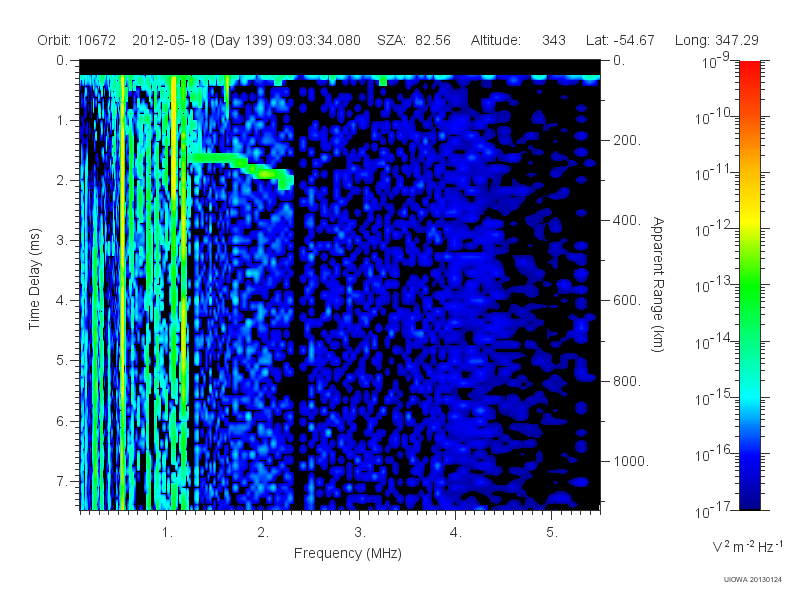Select the date '2012-05-18 (Day 139)' text
800x600 pixels.
pos(203,40)
